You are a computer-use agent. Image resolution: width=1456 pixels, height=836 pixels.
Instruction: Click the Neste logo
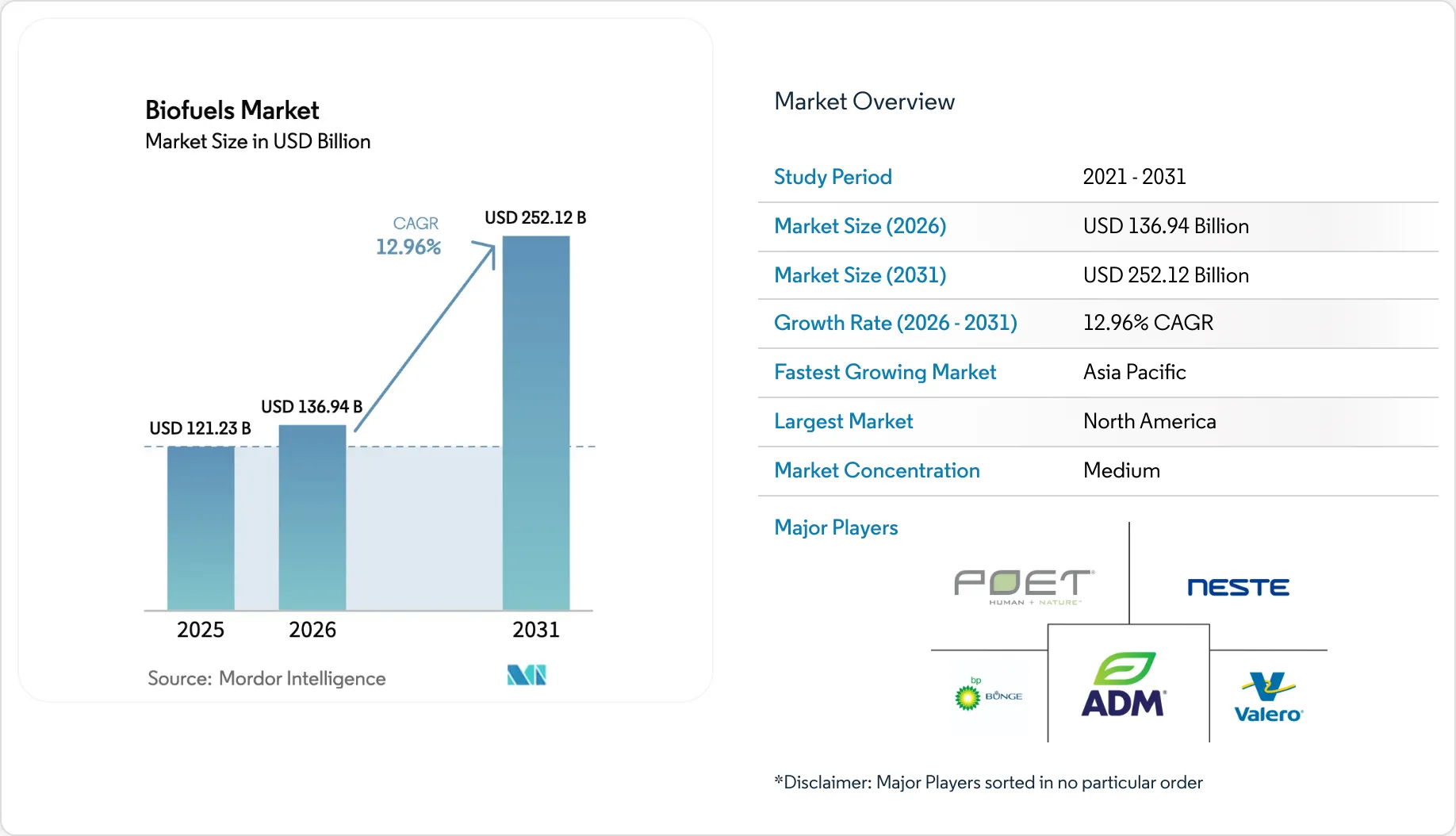tap(1238, 587)
